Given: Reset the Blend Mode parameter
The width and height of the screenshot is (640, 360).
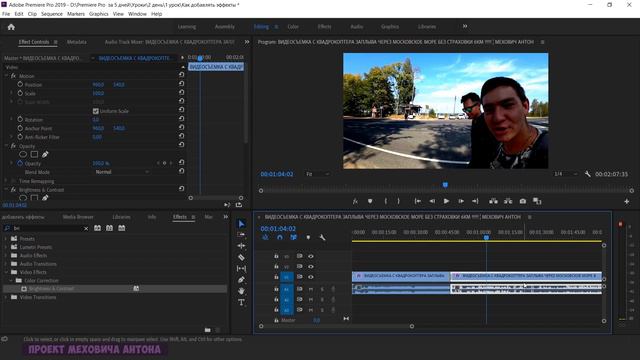Looking at the screenshot, I should (181, 171).
